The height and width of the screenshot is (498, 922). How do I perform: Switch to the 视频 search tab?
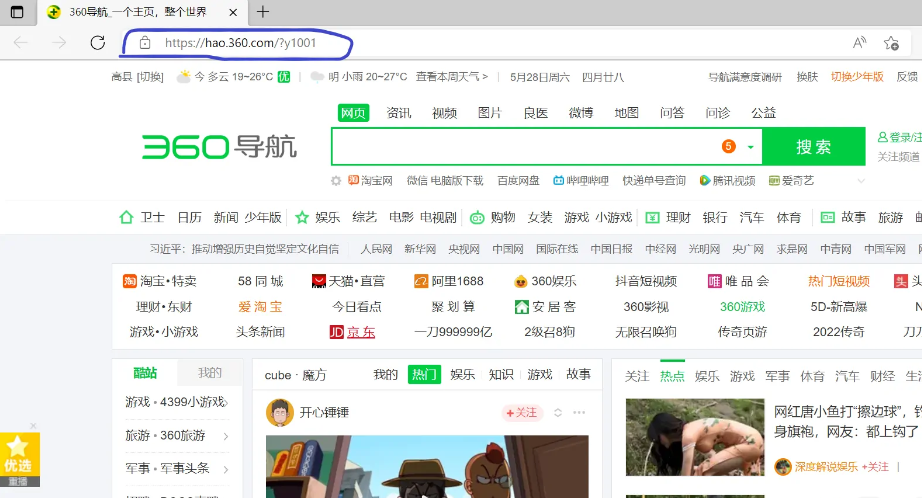pos(444,113)
